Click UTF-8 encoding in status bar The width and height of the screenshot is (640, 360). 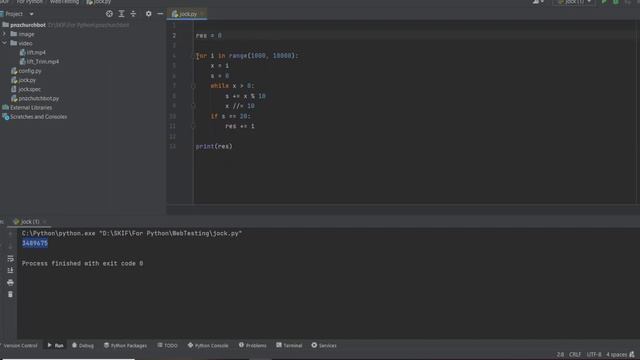tap(594, 355)
